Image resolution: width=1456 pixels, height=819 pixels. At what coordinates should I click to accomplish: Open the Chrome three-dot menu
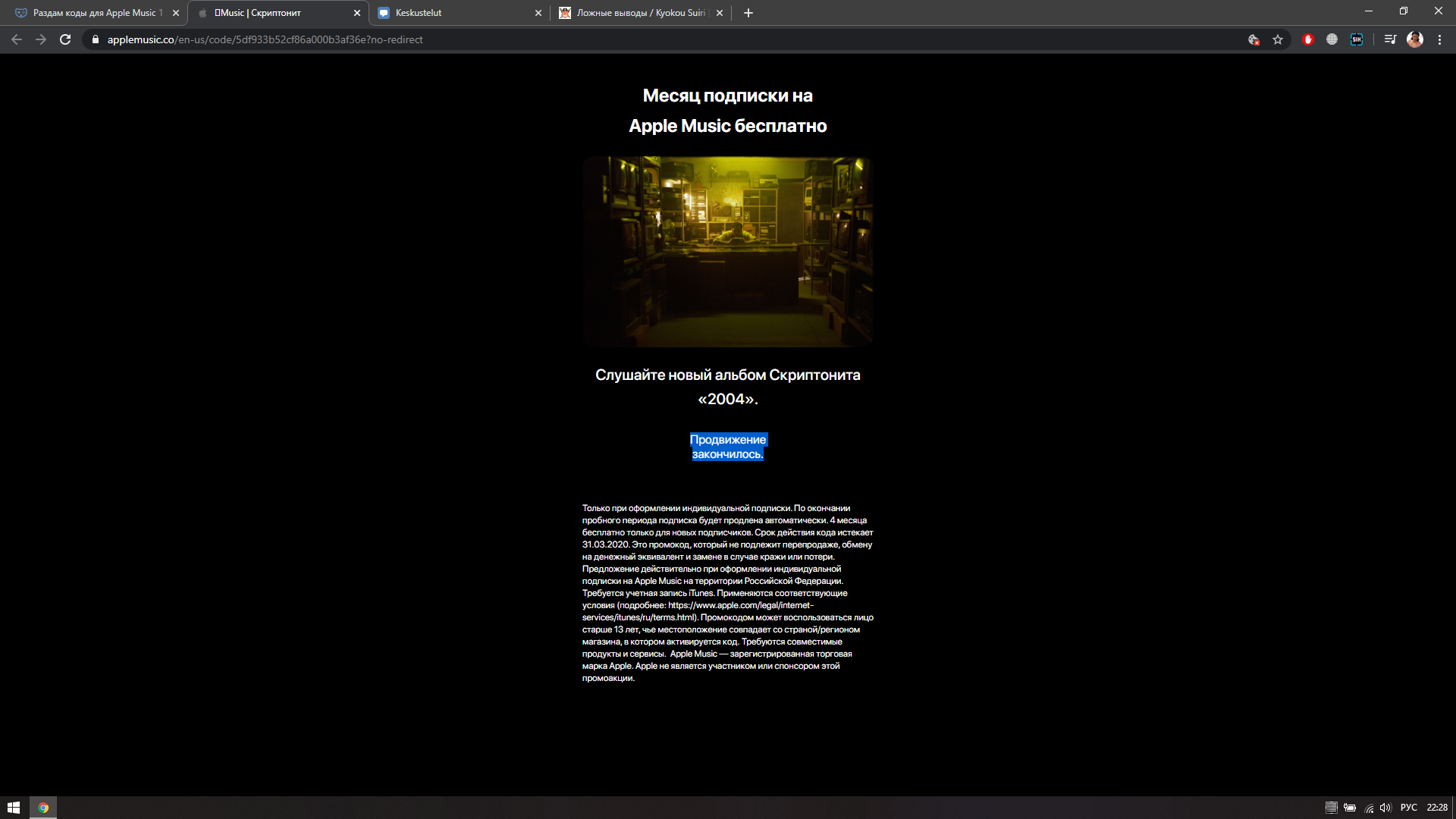coord(1439,39)
